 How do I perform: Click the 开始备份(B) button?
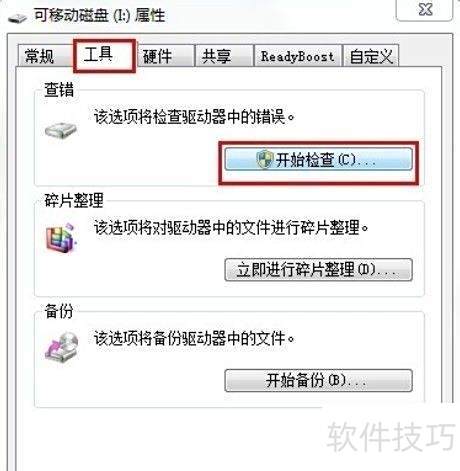[318, 380]
